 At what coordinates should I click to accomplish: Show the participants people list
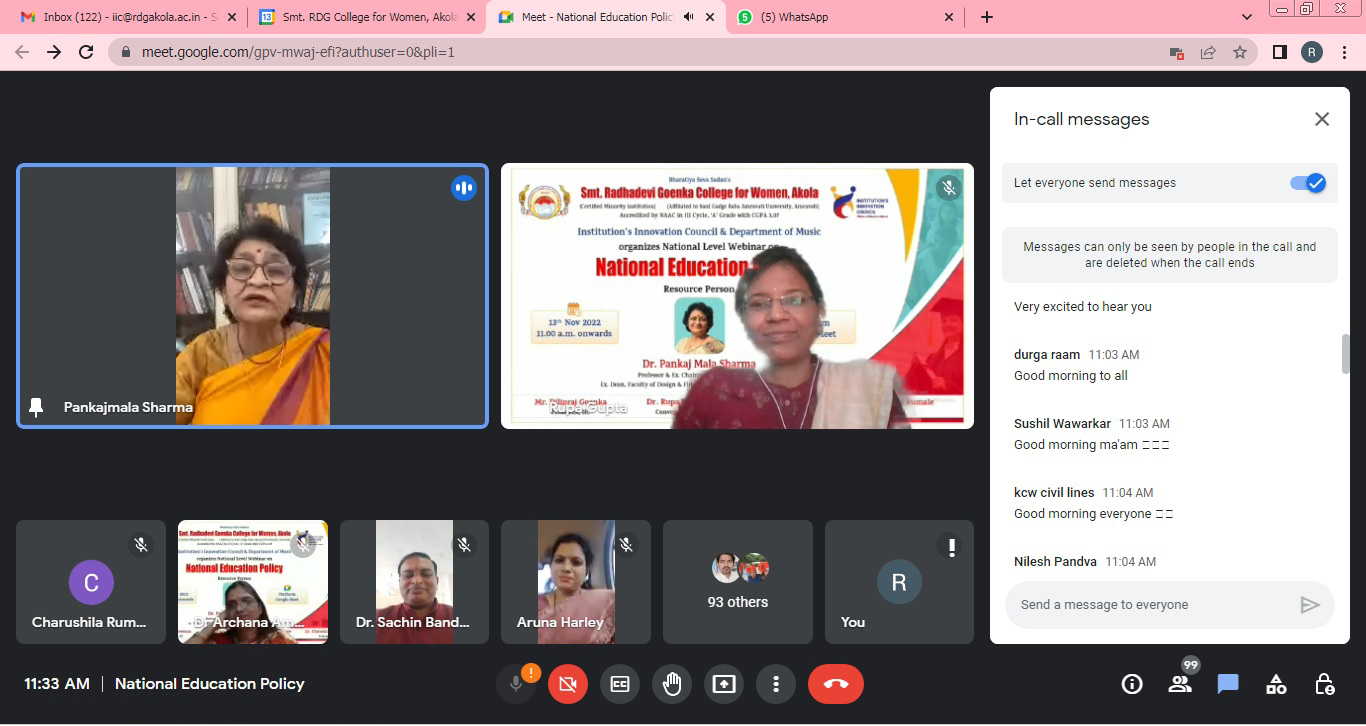(x=1180, y=684)
